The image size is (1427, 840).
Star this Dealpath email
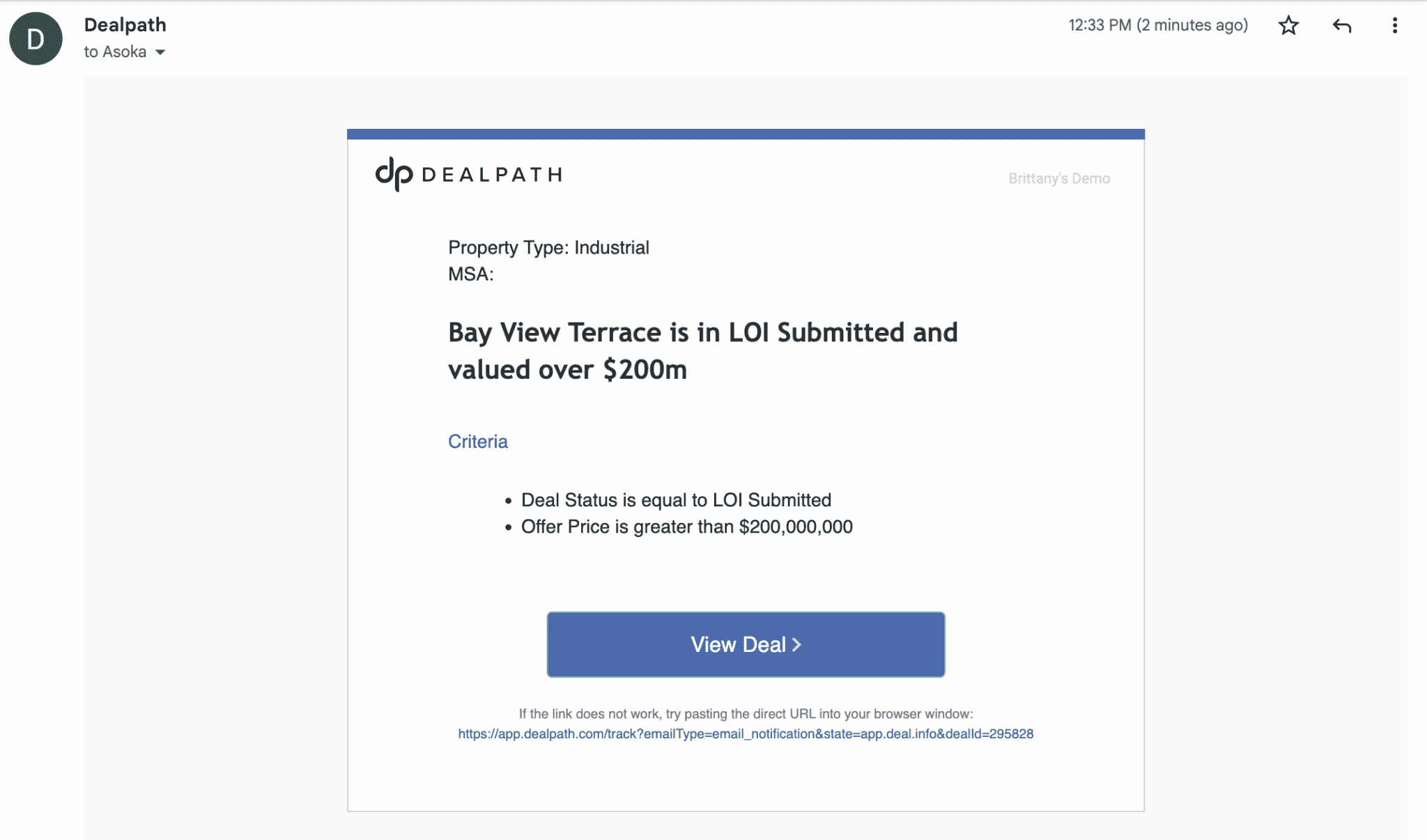coord(1288,25)
